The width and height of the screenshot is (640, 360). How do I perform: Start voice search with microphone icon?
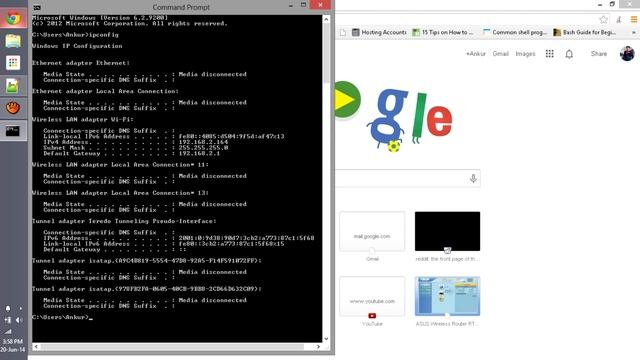473,178
